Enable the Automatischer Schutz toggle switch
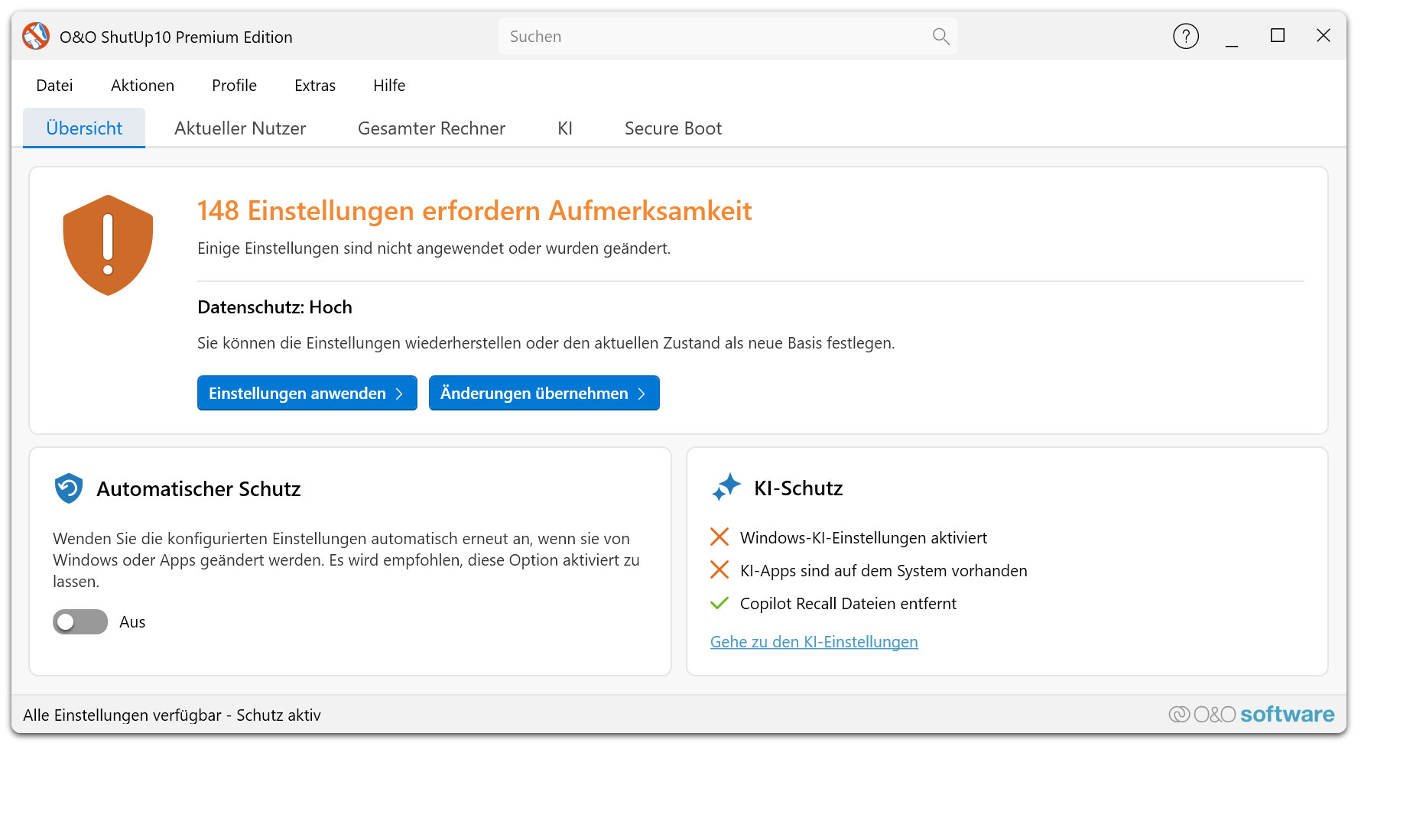Screen dimensions: 1426x840 80,622
